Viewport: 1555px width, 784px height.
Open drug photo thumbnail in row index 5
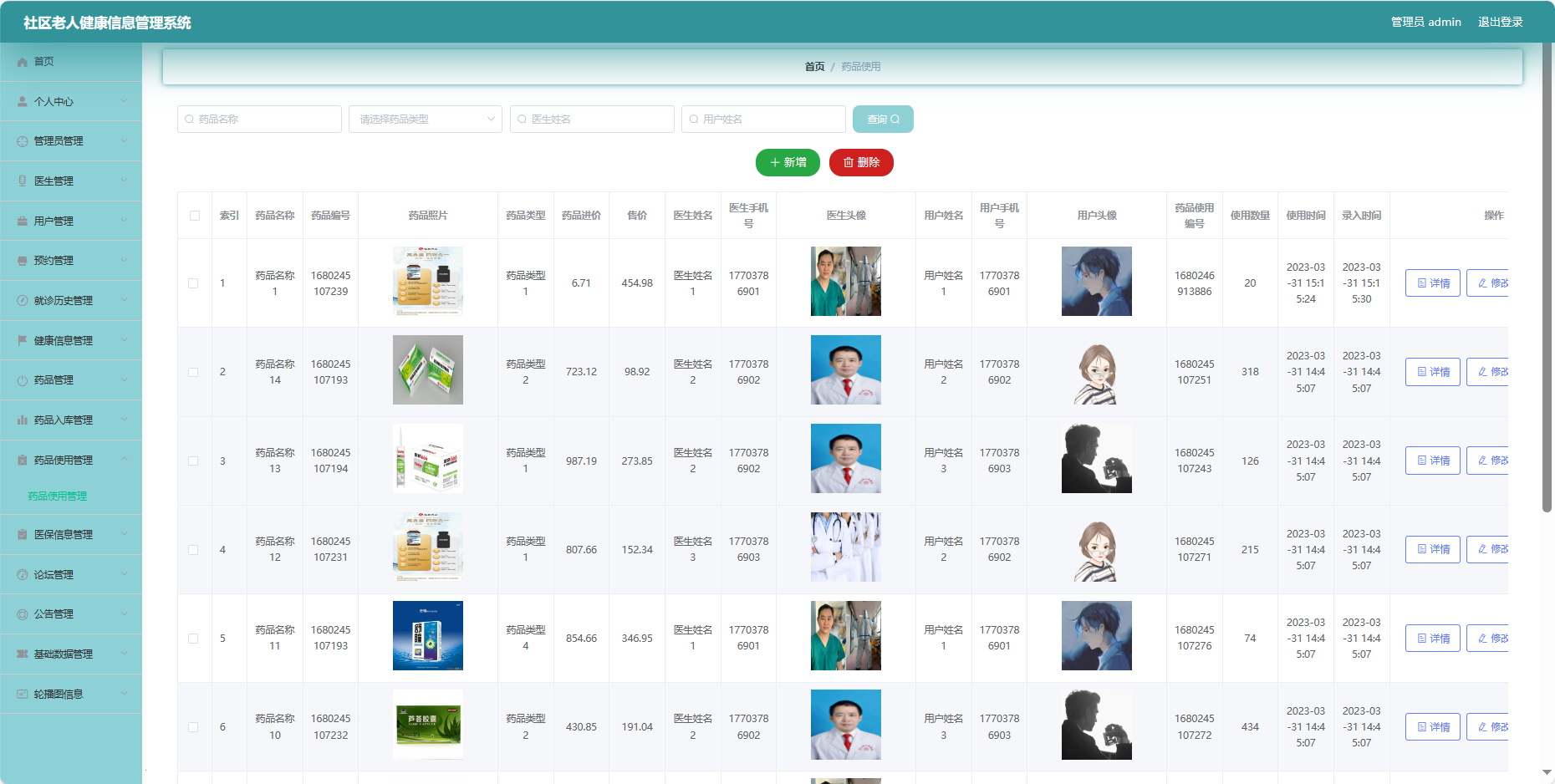(x=428, y=636)
